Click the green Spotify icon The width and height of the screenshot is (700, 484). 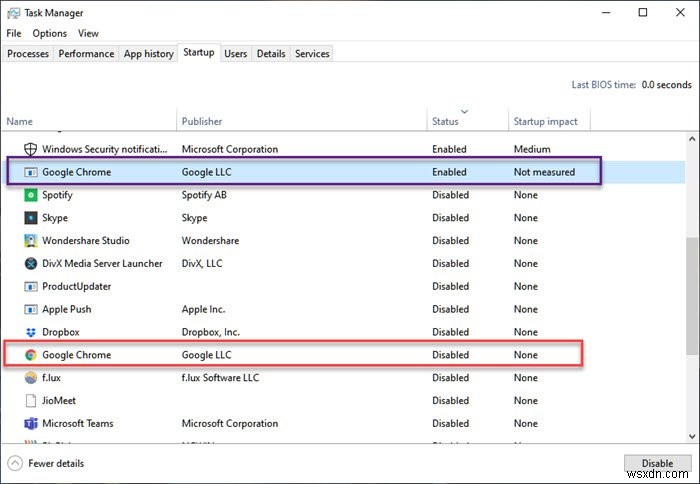pos(30,195)
